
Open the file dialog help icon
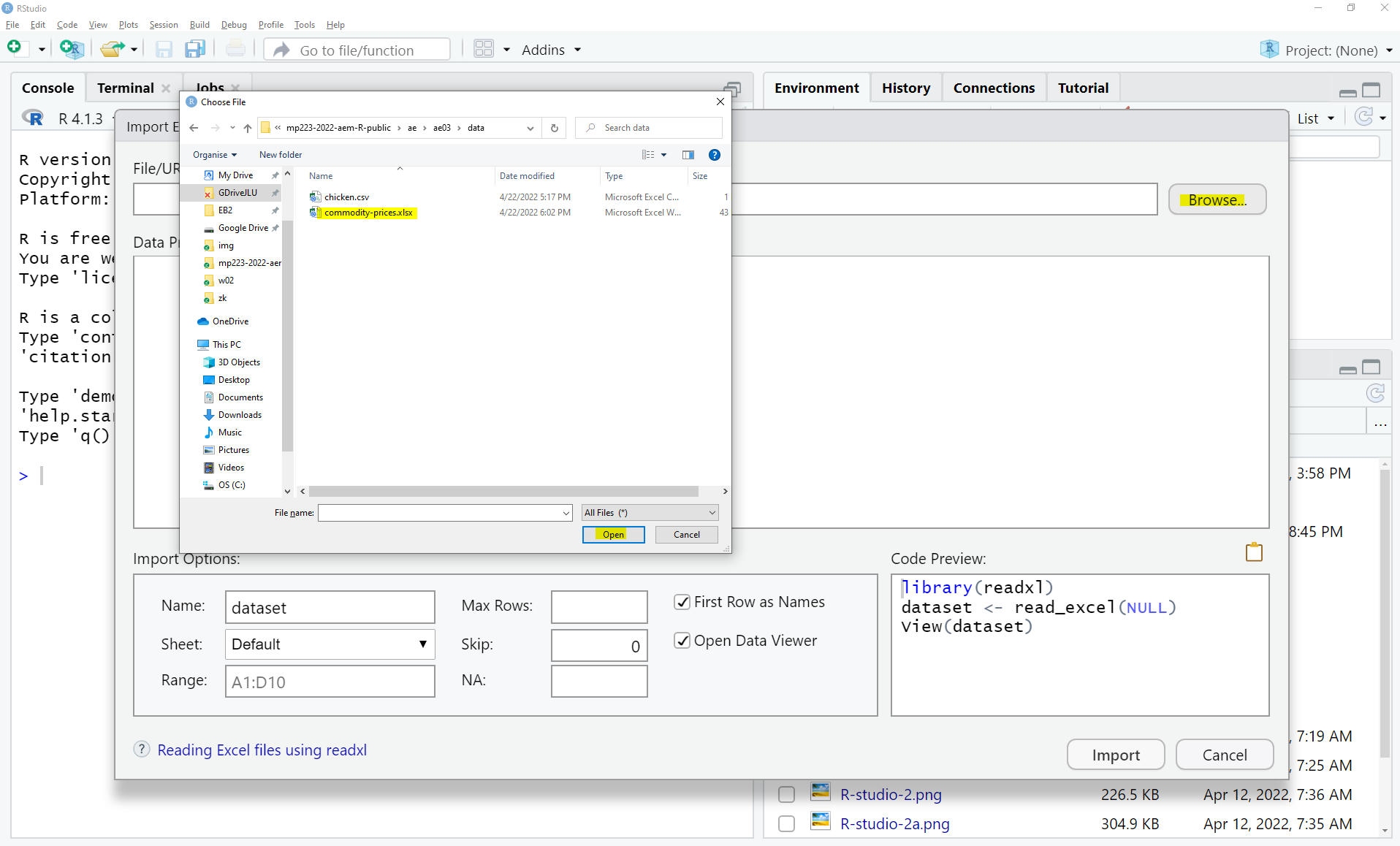point(715,155)
